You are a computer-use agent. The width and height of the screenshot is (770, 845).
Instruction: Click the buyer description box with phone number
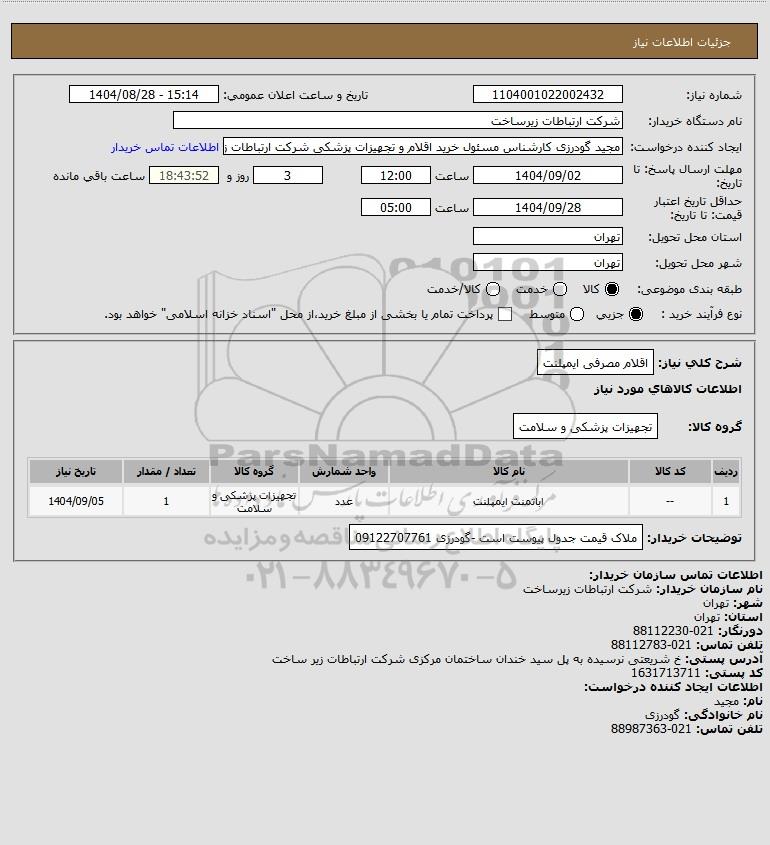pyautogui.click(x=496, y=537)
